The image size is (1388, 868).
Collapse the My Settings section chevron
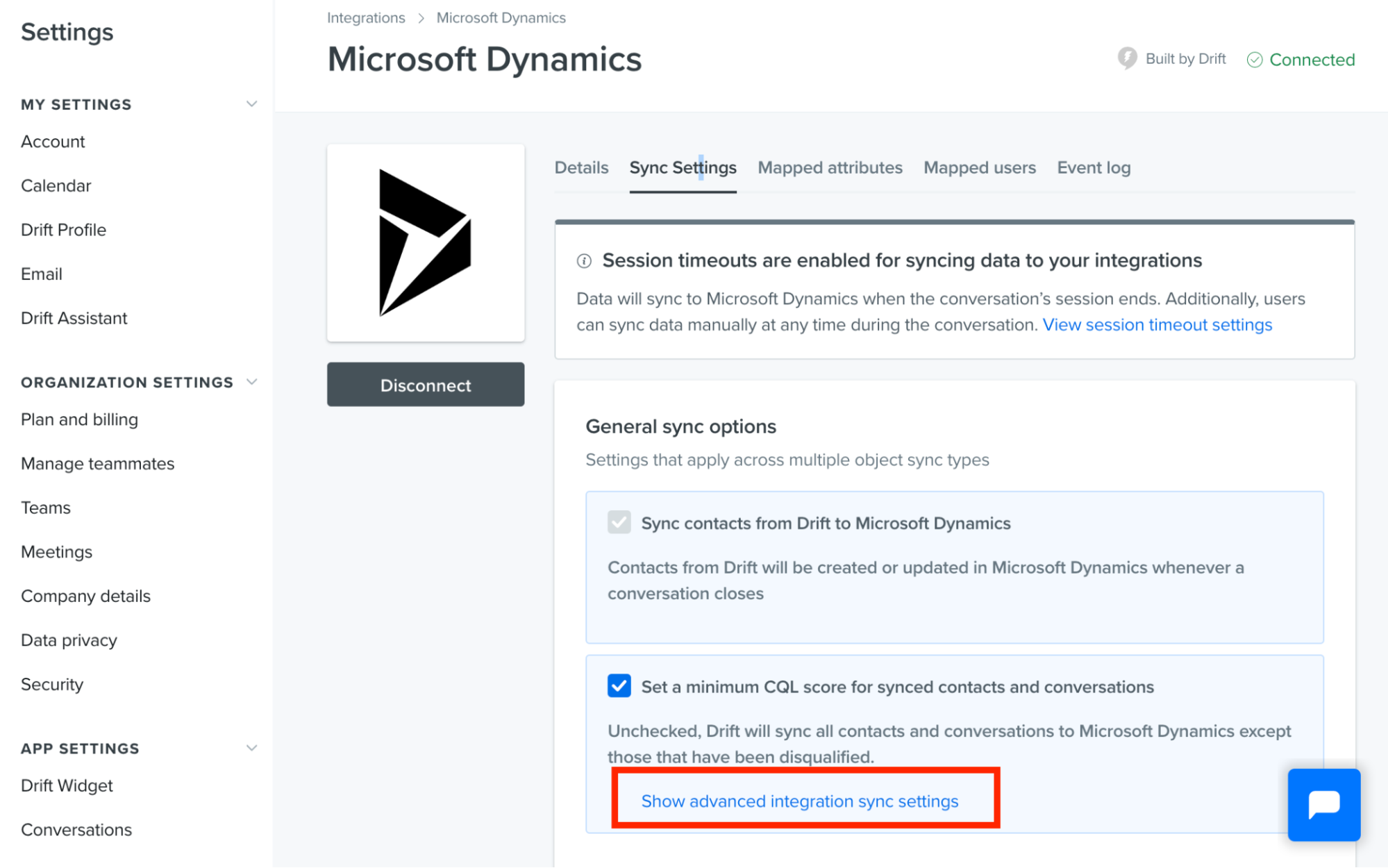point(251,104)
